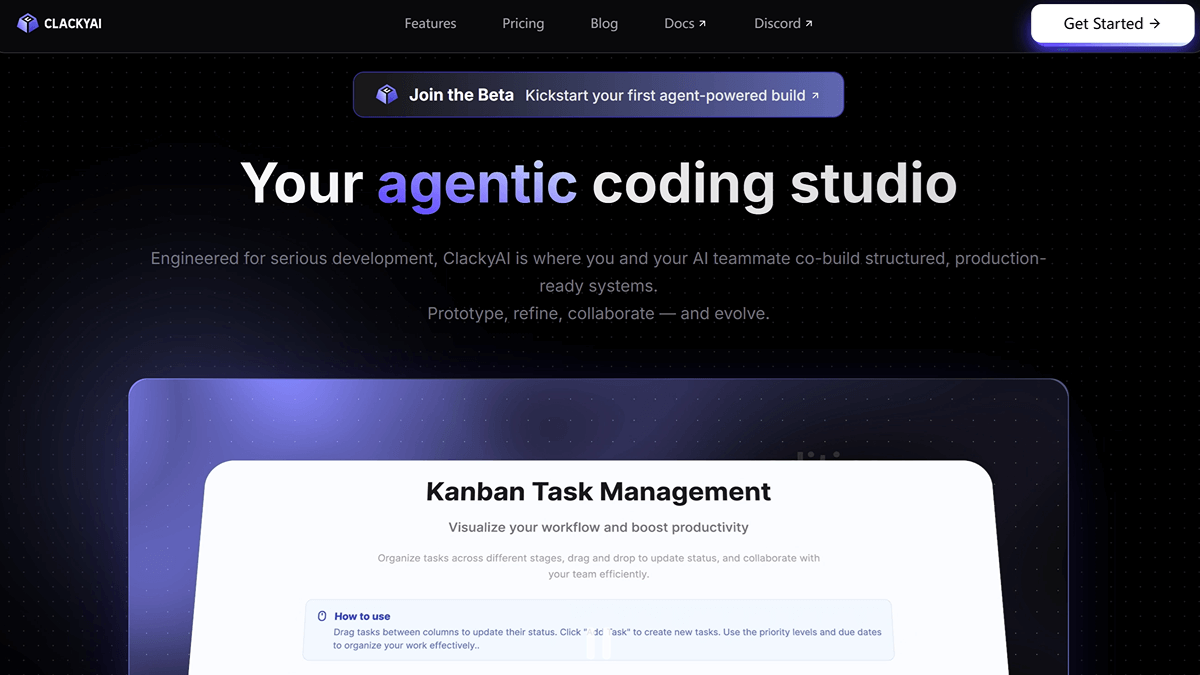Open the Discord nav link
1200x675 pixels.
(x=777, y=23)
